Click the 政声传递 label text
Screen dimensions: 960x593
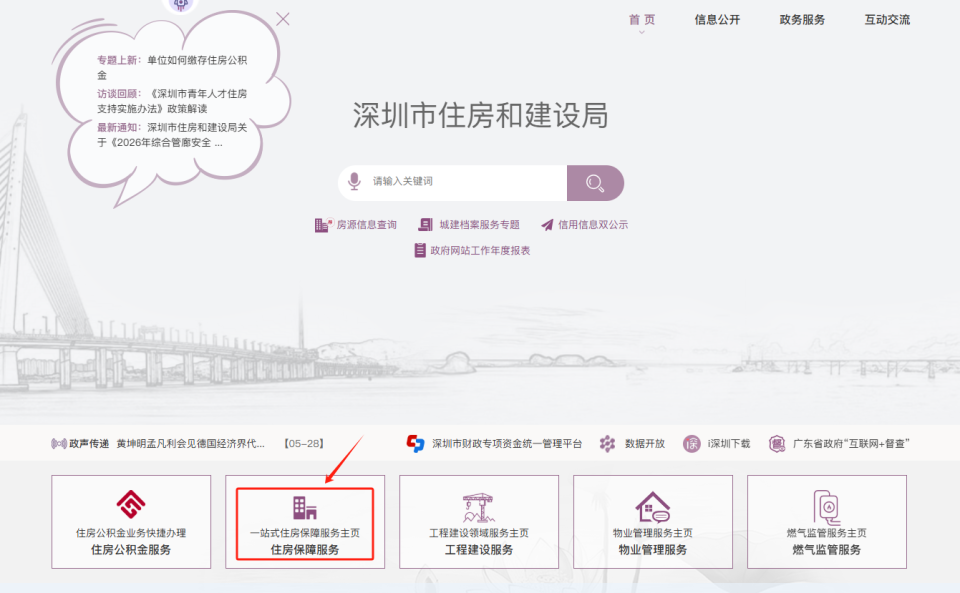tap(89, 444)
